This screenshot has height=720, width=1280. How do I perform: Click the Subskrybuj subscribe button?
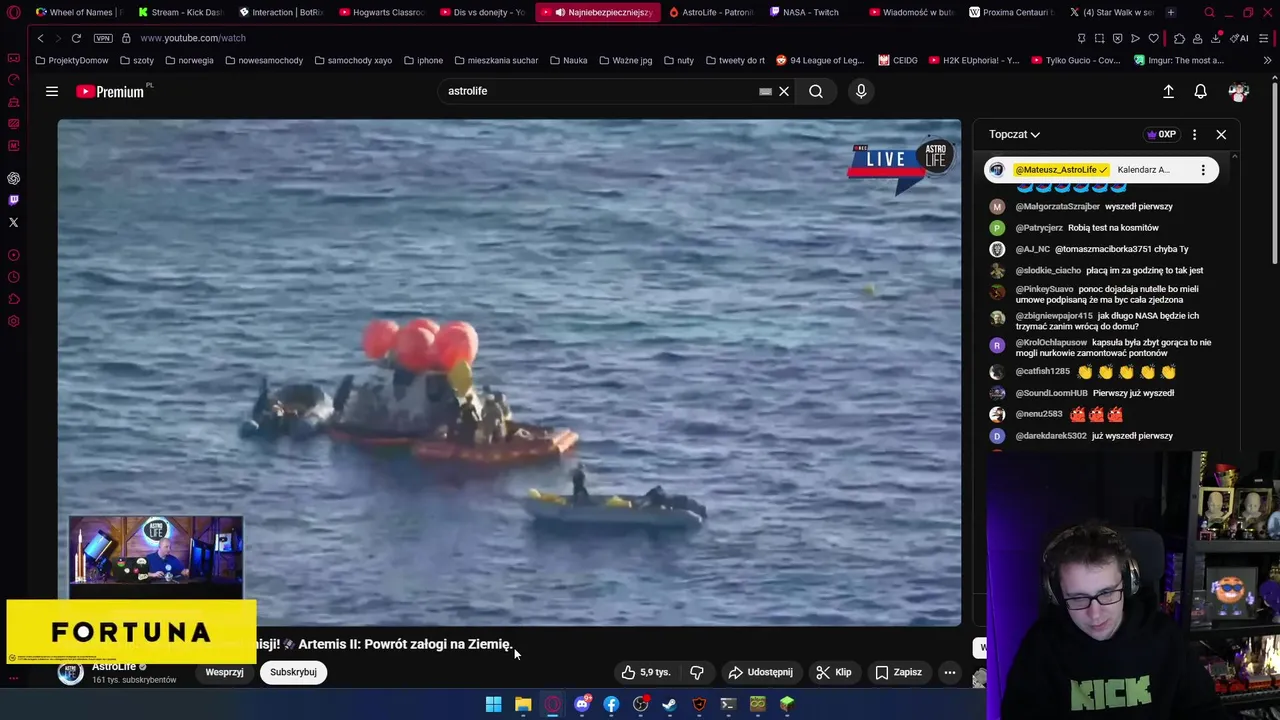(293, 672)
